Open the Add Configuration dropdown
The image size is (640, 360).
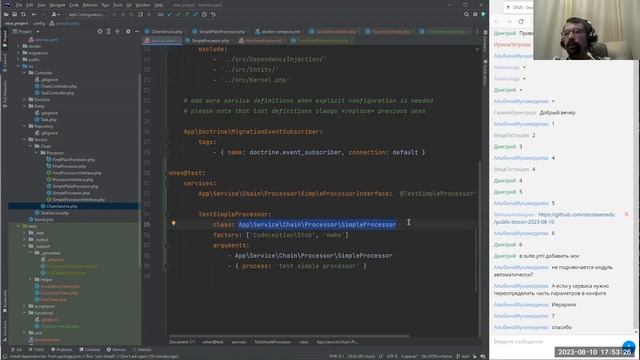(x=87, y=14)
